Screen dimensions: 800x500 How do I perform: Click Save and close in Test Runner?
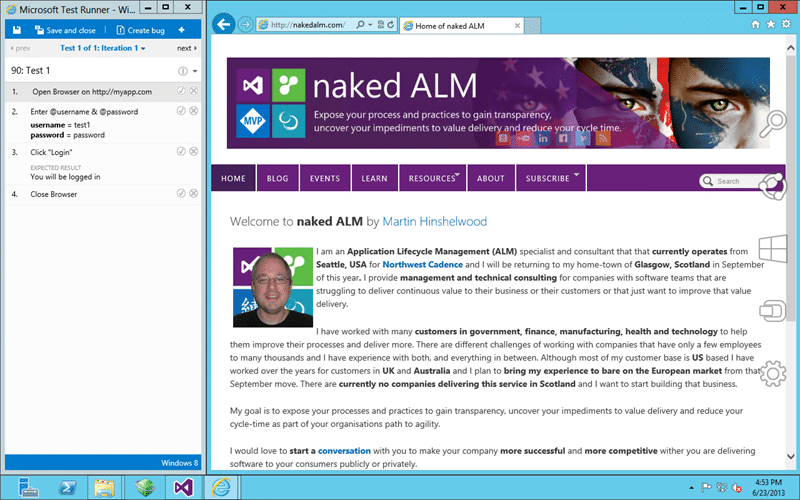pos(65,30)
